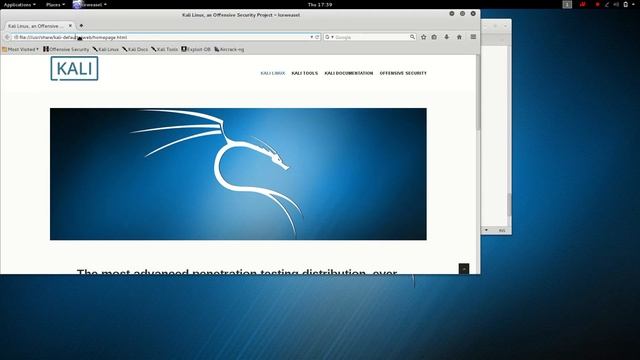This screenshot has height=360, width=640.
Task: Open Aircrack-ng bookmark
Action: (x=229, y=49)
